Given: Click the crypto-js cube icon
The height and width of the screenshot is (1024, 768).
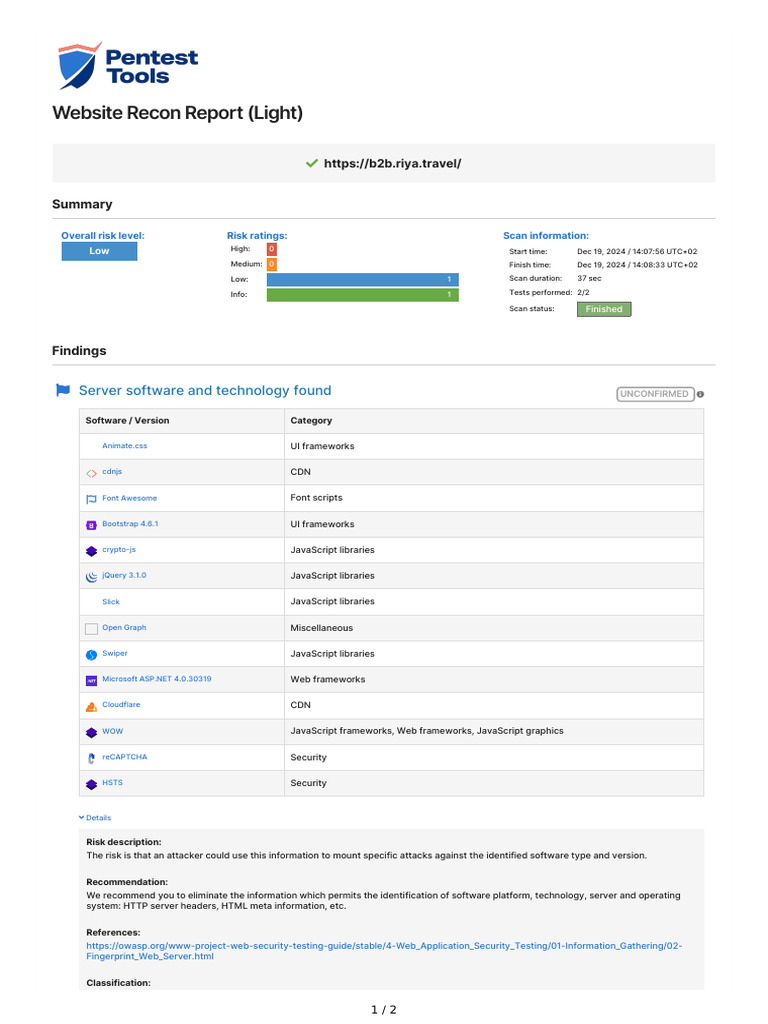Looking at the screenshot, I should pos(91,551).
